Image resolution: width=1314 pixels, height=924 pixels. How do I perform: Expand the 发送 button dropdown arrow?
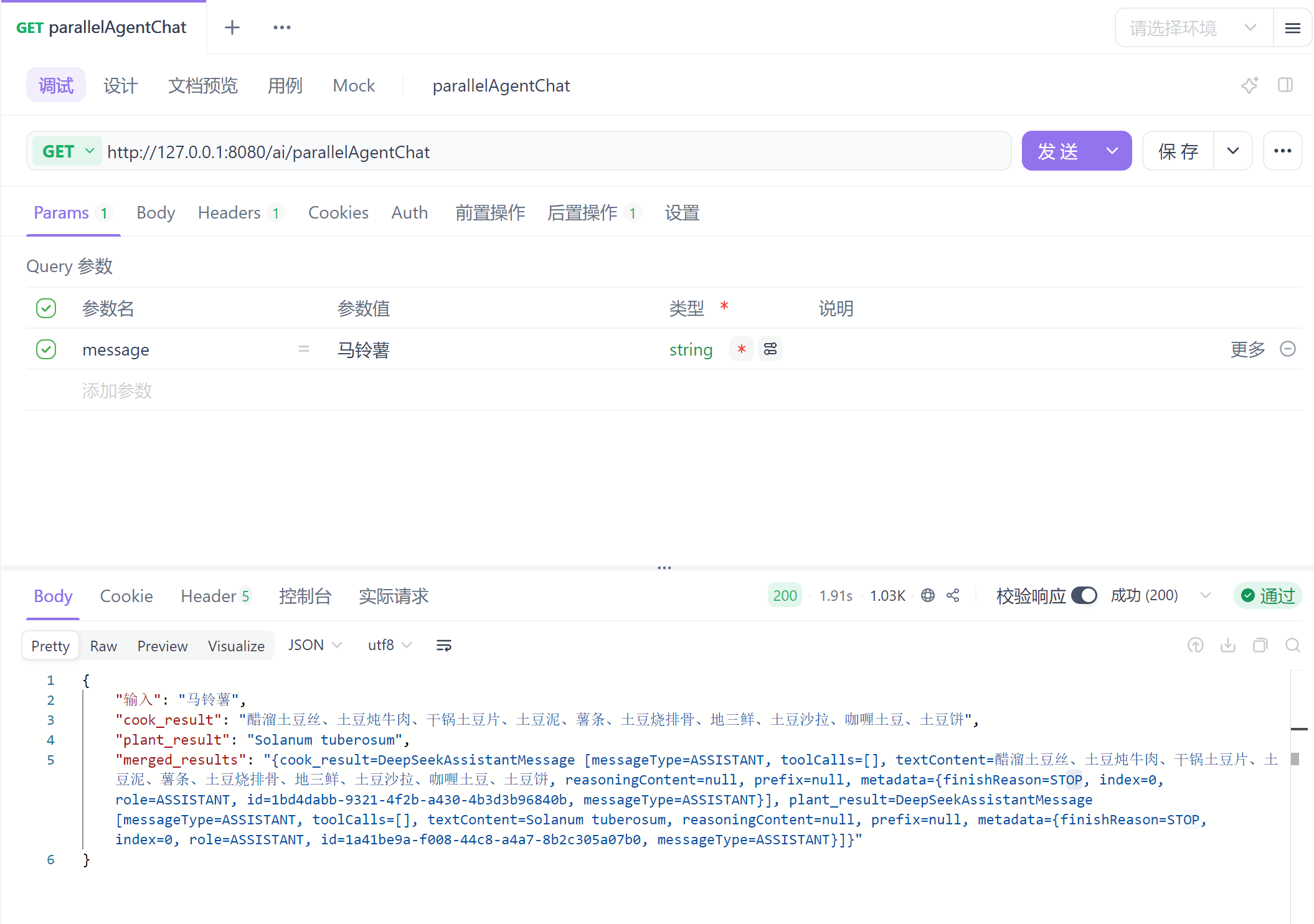1112,151
